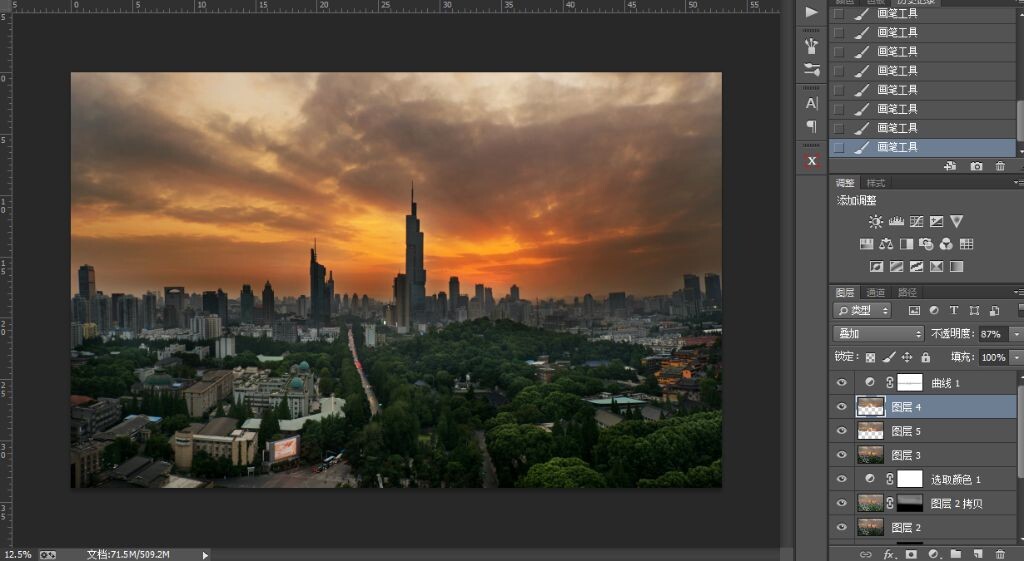Create a new layer group folder

click(x=955, y=554)
